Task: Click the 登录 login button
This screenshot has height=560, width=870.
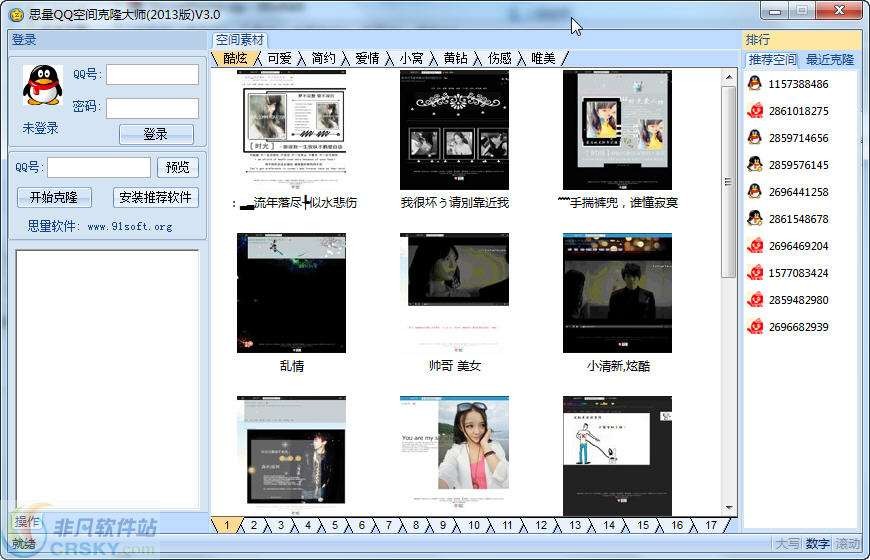Action: (x=156, y=134)
